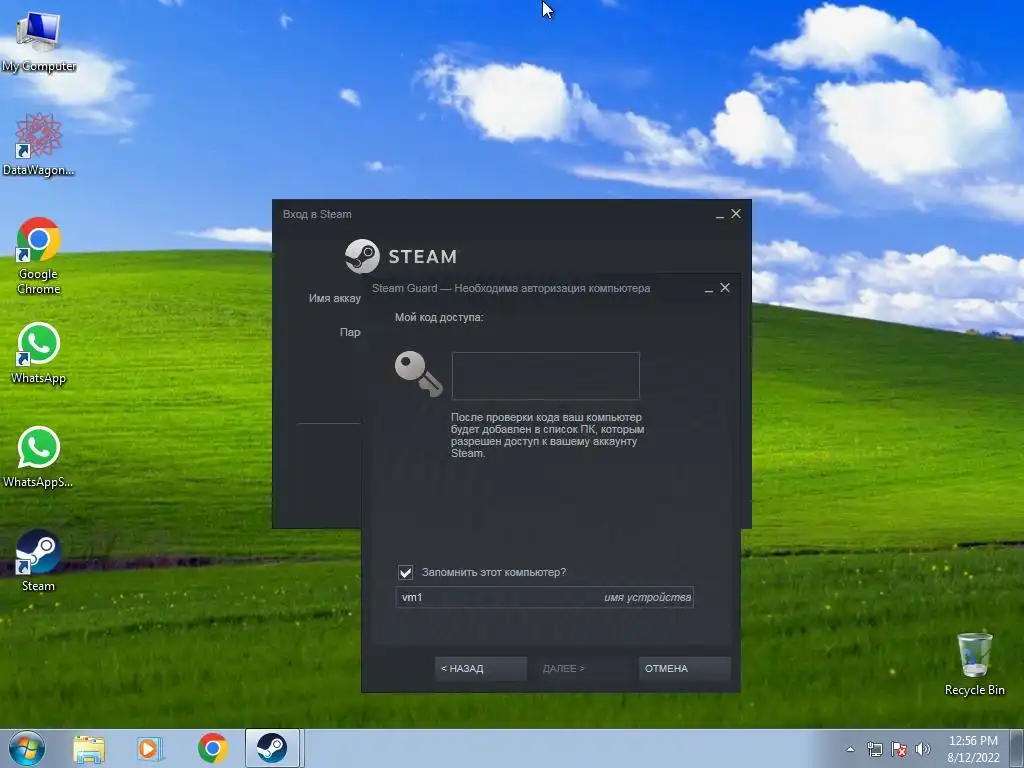Cancel with the 'ОТМЕНА' button

(684, 668)
